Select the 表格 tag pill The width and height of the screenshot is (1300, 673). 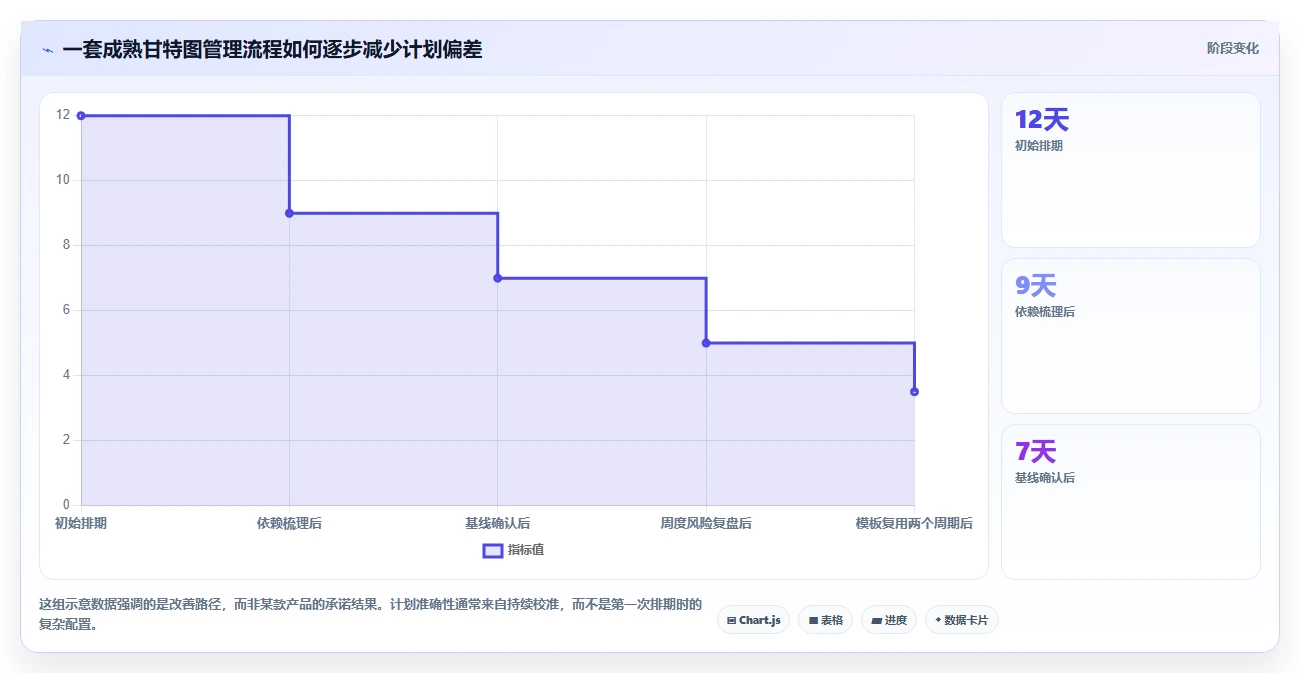click(825, 620)
